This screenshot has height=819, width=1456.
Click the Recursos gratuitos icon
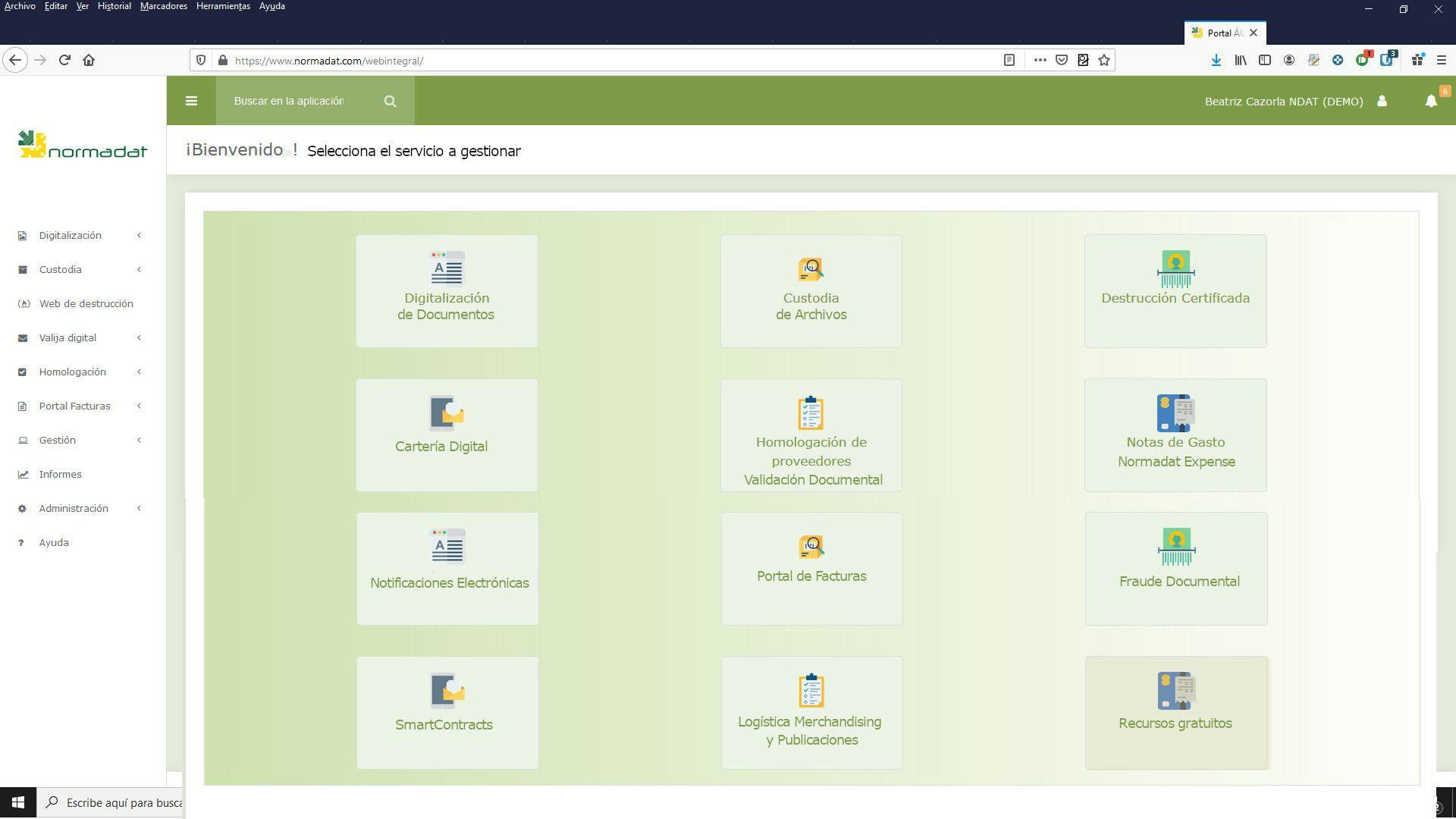pos(1176,690)
